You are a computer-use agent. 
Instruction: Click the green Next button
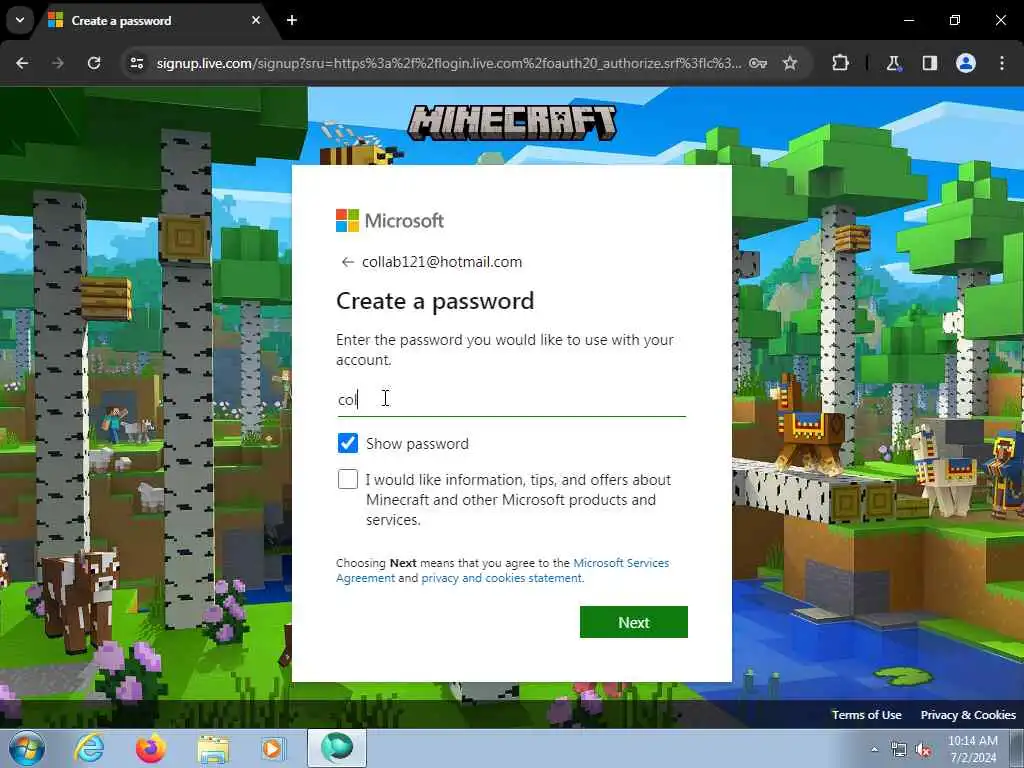[x=633, y=622]
